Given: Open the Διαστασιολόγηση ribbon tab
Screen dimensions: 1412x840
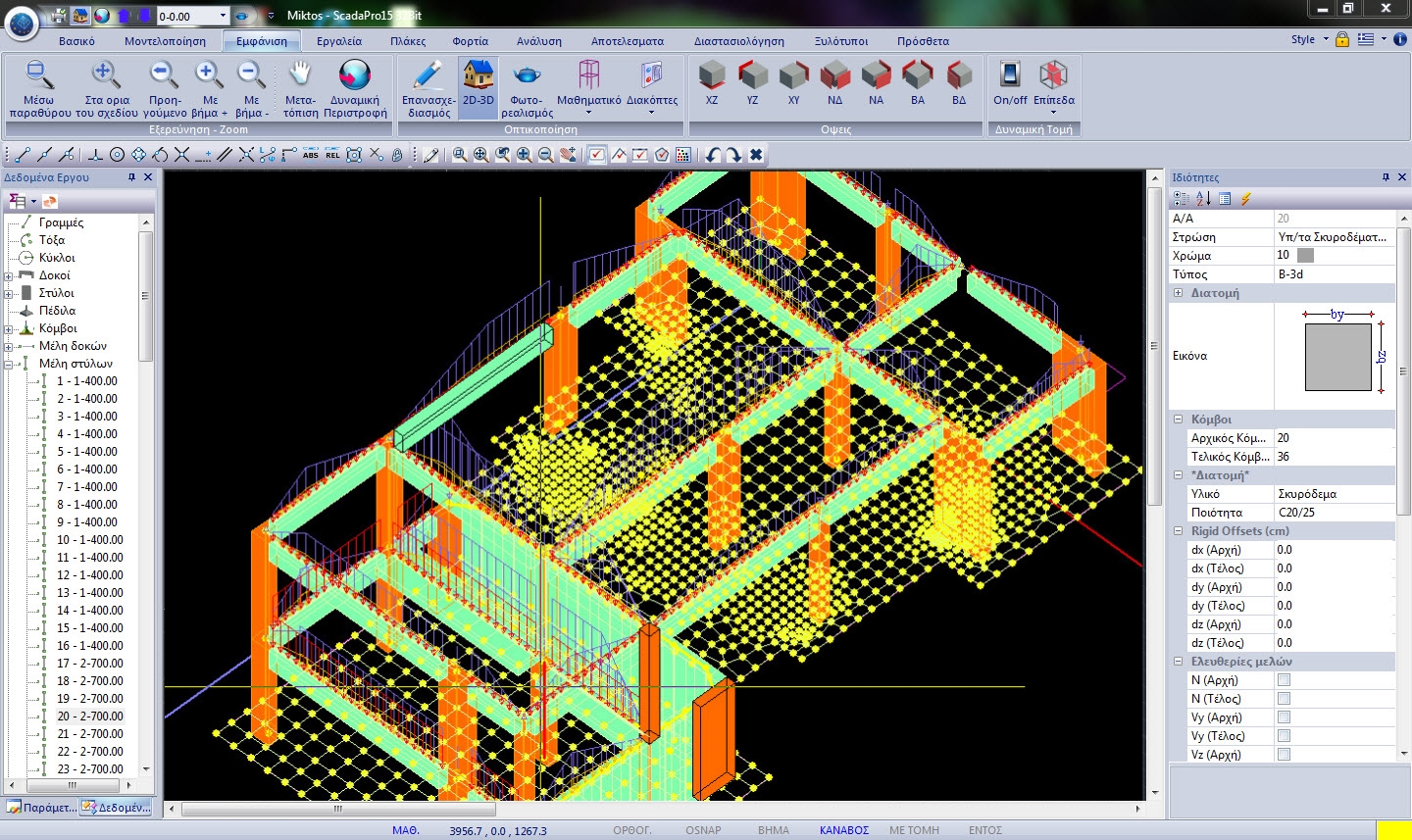Looking at the screenshot, I should point(739,41).
